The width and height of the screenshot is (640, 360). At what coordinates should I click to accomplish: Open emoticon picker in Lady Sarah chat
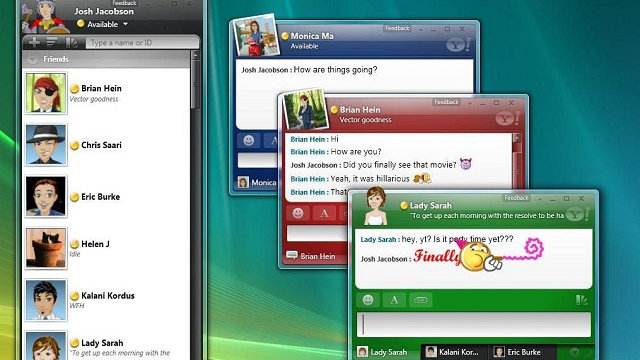pyautogui.click(x=368, y=300)
